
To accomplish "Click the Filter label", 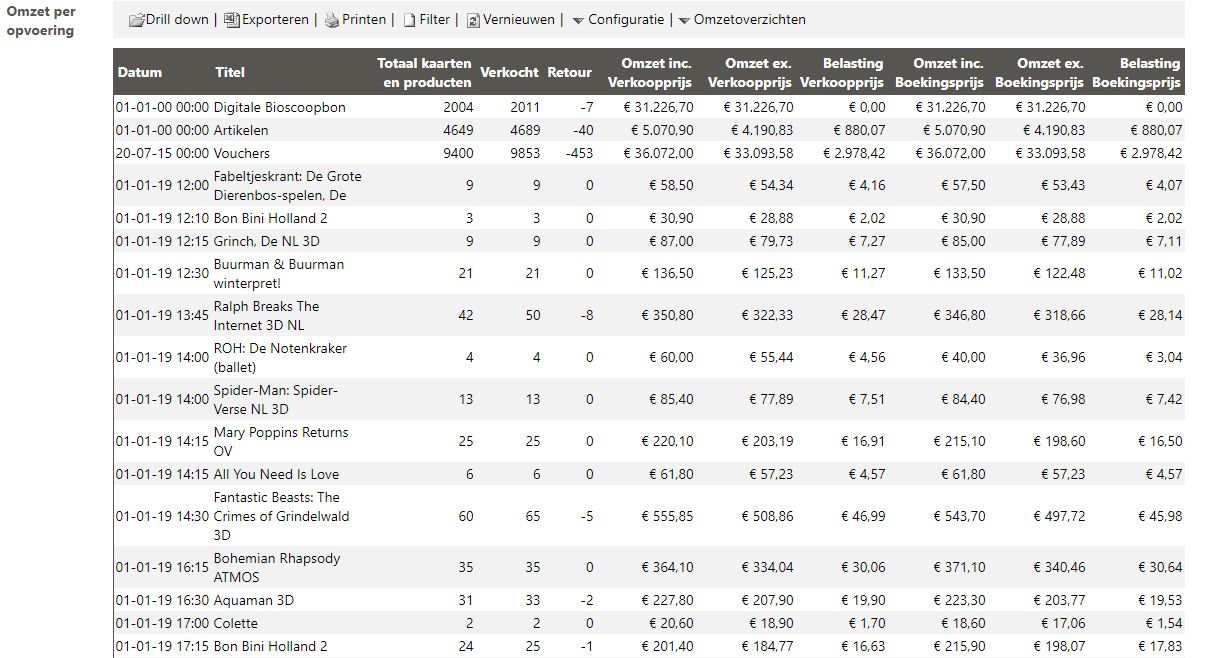I will pos(435,19).
